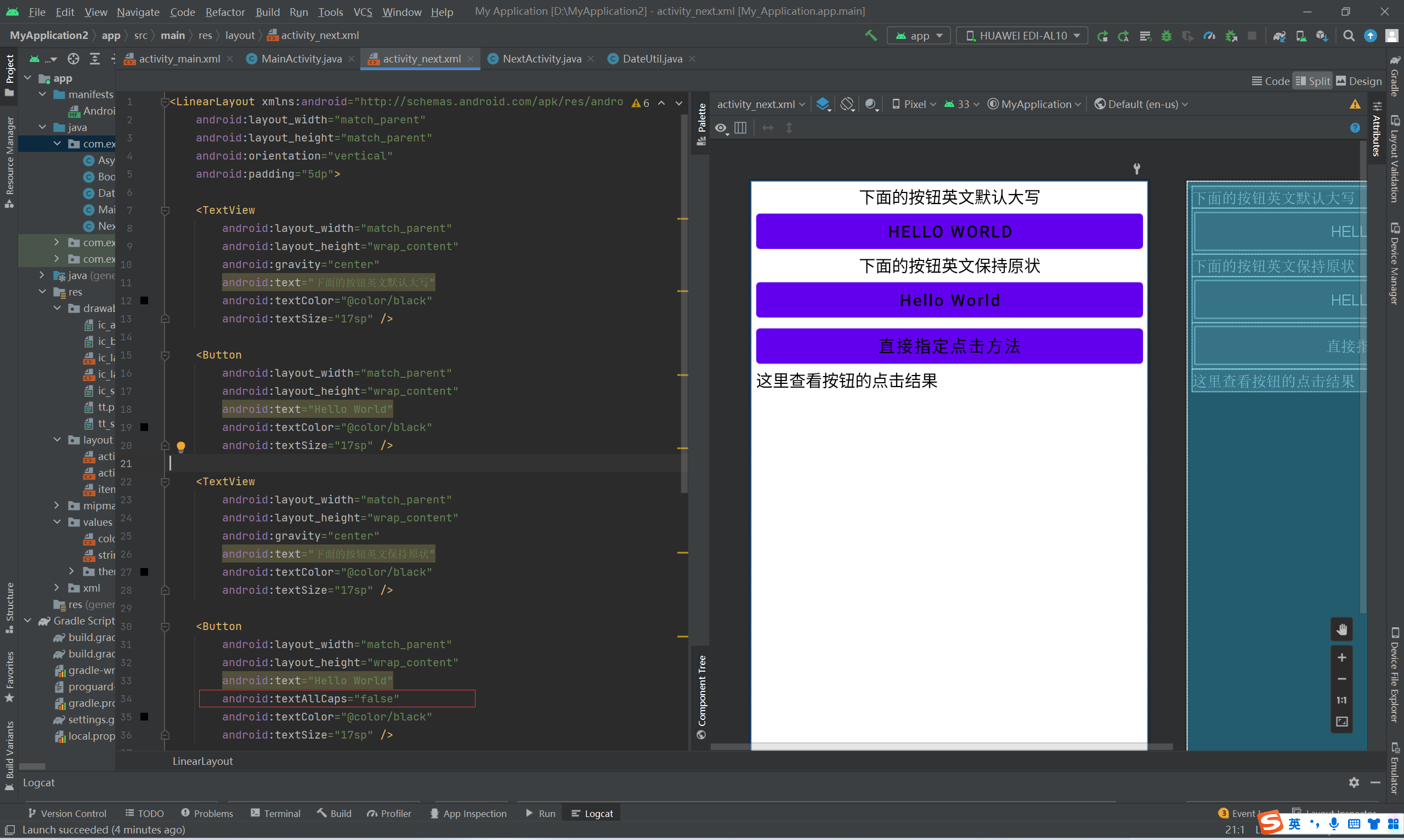
Task: Open the App Inspection tool window button
Action: [x=468, y=813]
